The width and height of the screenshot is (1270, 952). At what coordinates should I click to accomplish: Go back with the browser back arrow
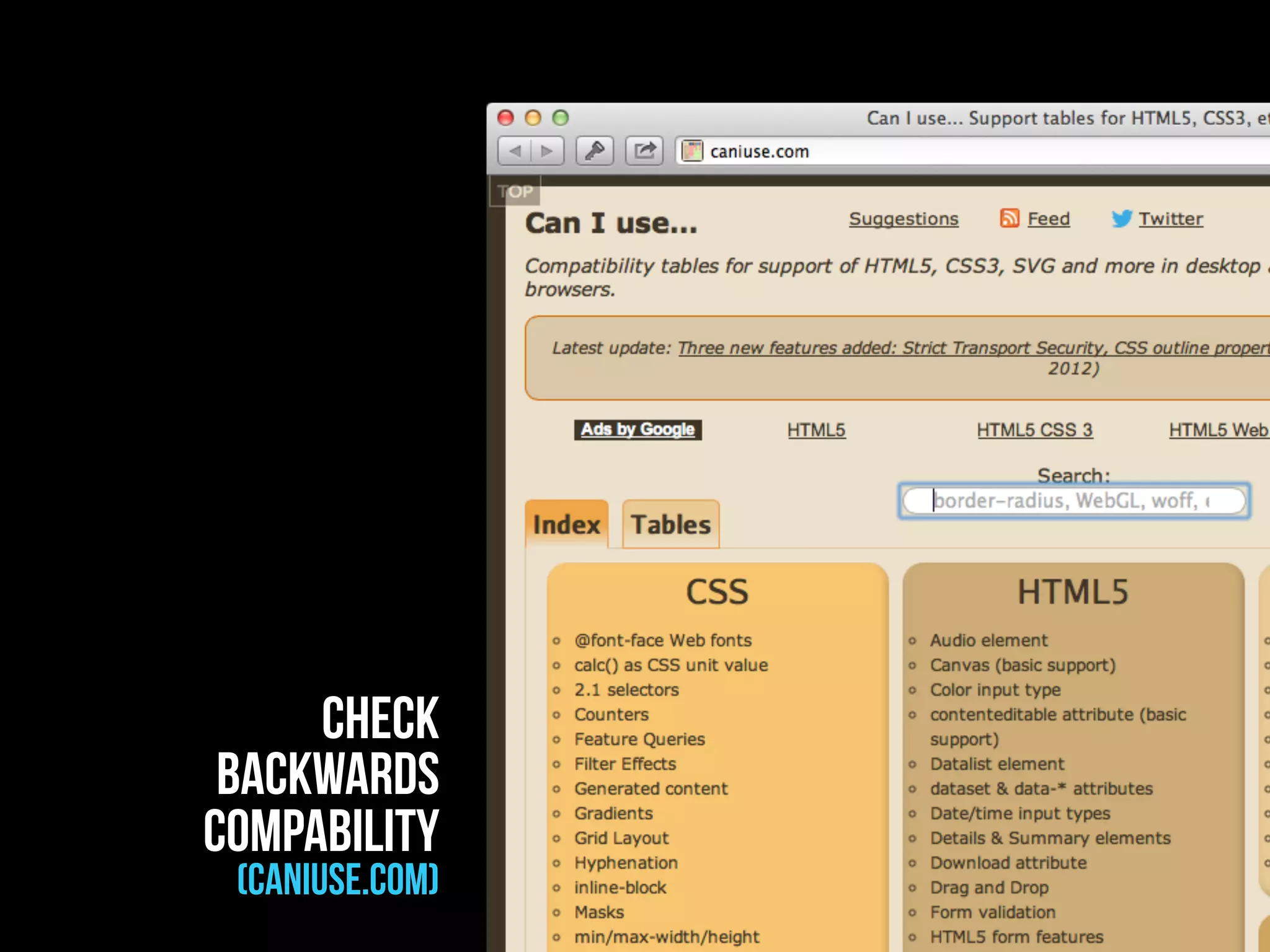click(x=515, y=151)
